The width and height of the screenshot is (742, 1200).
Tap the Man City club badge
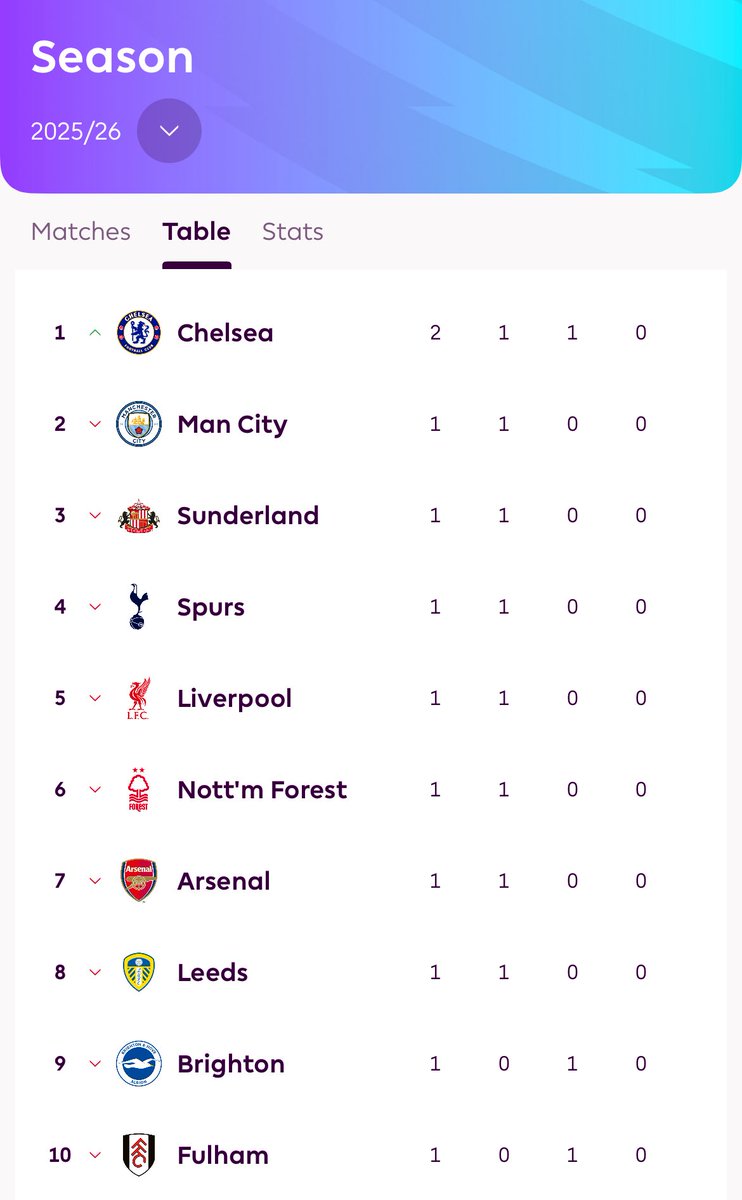138,424
